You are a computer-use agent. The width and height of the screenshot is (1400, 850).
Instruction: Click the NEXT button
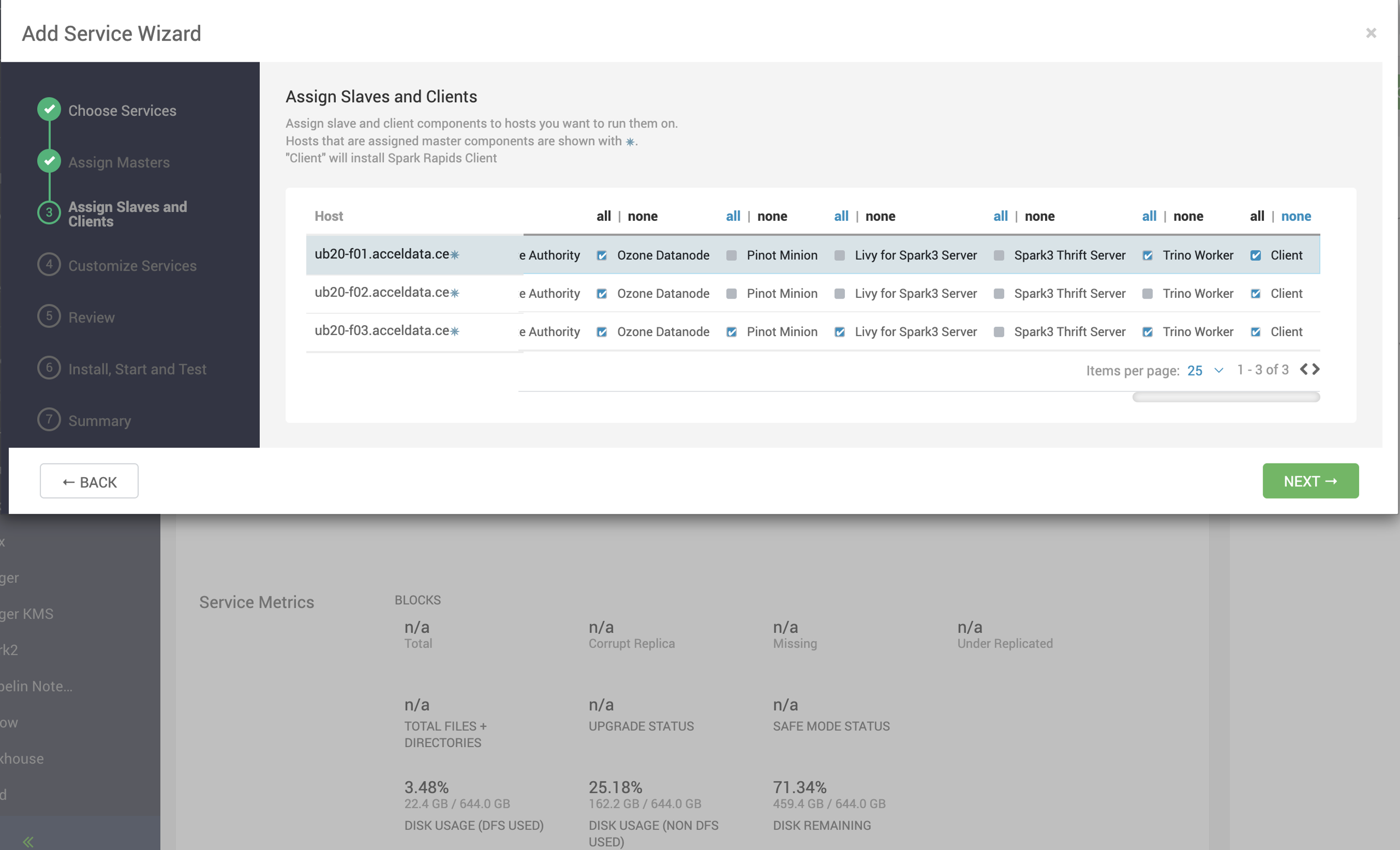pos(1310,481)
